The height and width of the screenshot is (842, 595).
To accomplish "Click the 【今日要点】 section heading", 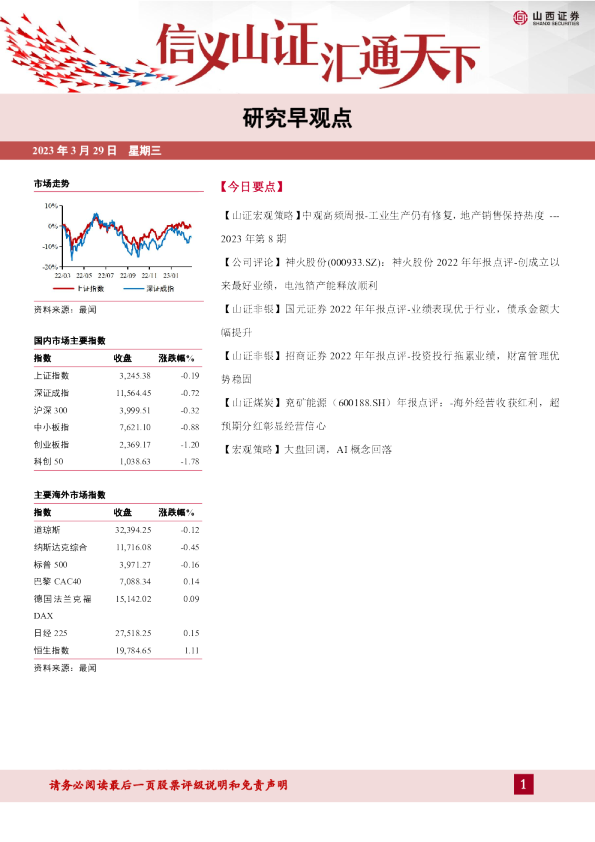I will (x=251, y=187).
